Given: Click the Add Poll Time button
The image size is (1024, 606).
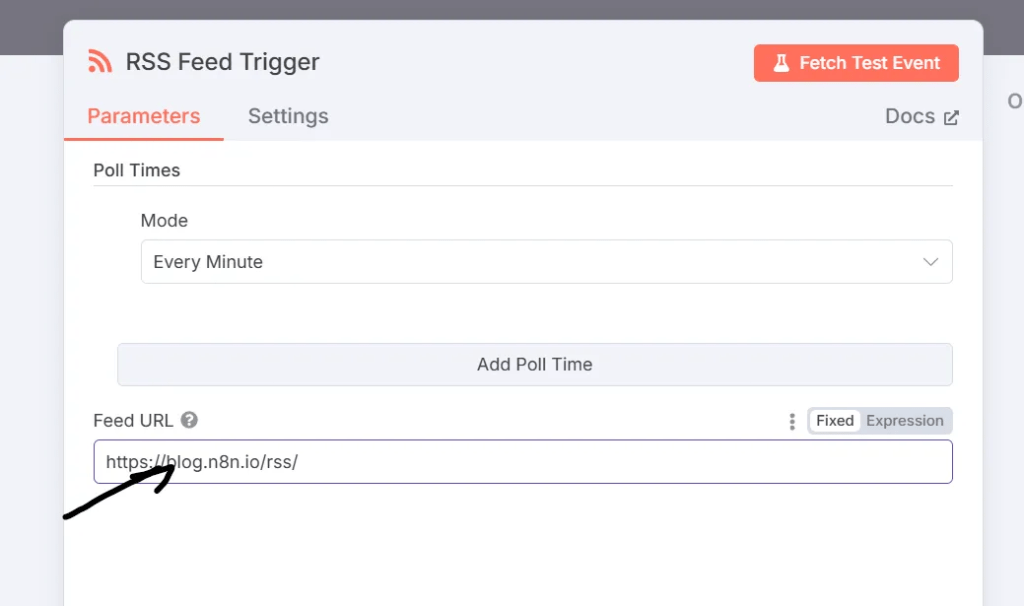Looking at the screenshot, I should (534, 364).
